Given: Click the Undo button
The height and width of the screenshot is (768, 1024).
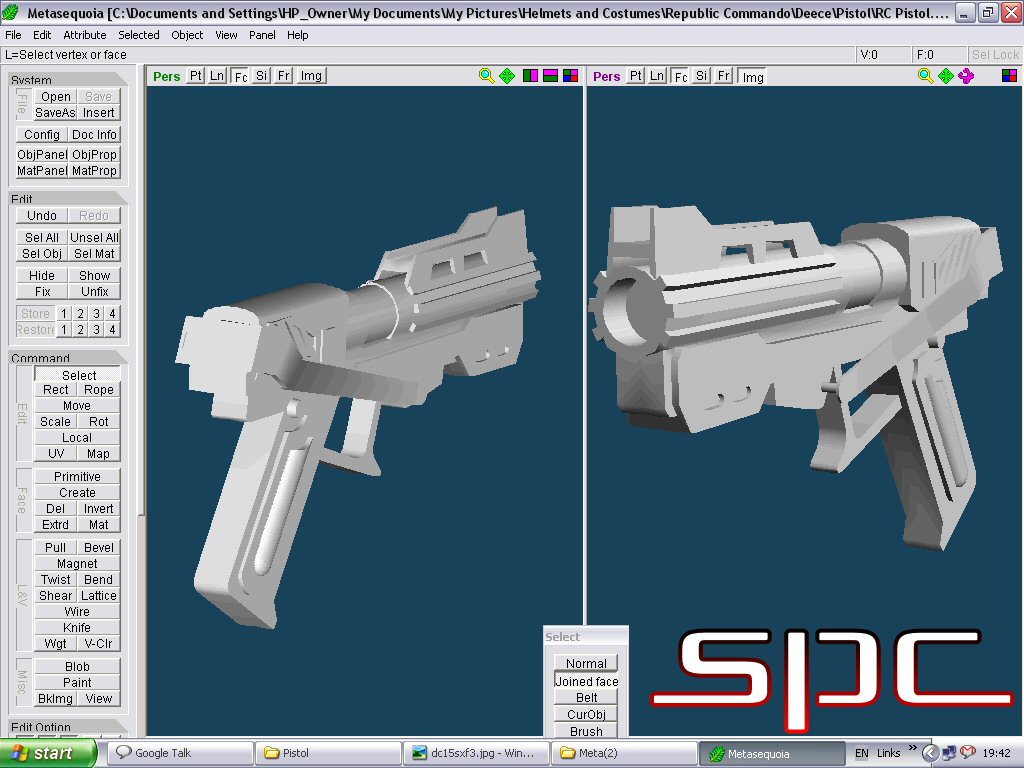Looking at the screenshot, I should [x=42, y=216].
